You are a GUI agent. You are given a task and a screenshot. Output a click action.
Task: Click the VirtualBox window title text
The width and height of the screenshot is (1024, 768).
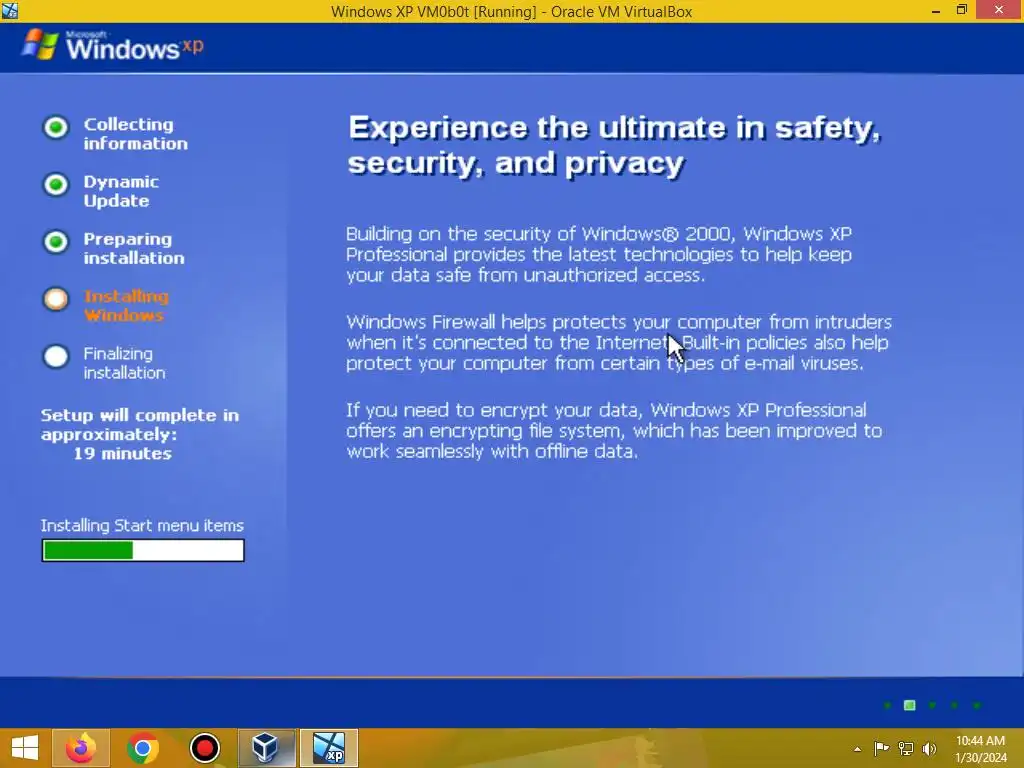511,11
